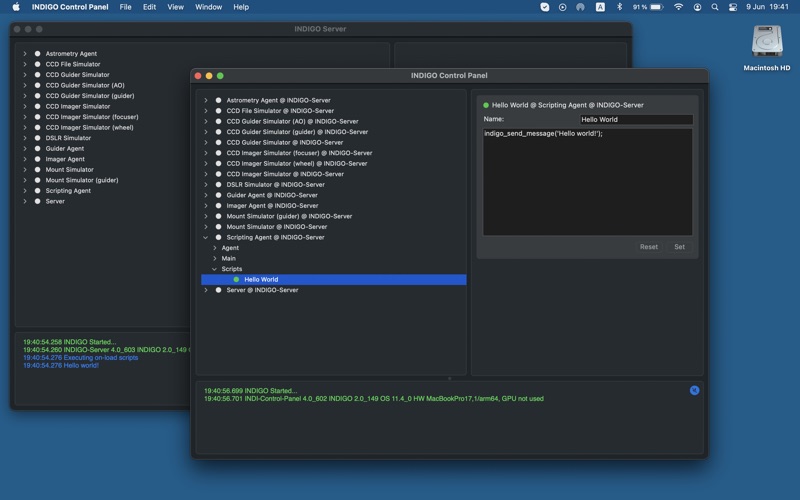800x500 pixels.
Task: Collapse Scripting Agent @ INDIGO-Server
Action: [206, 237]
